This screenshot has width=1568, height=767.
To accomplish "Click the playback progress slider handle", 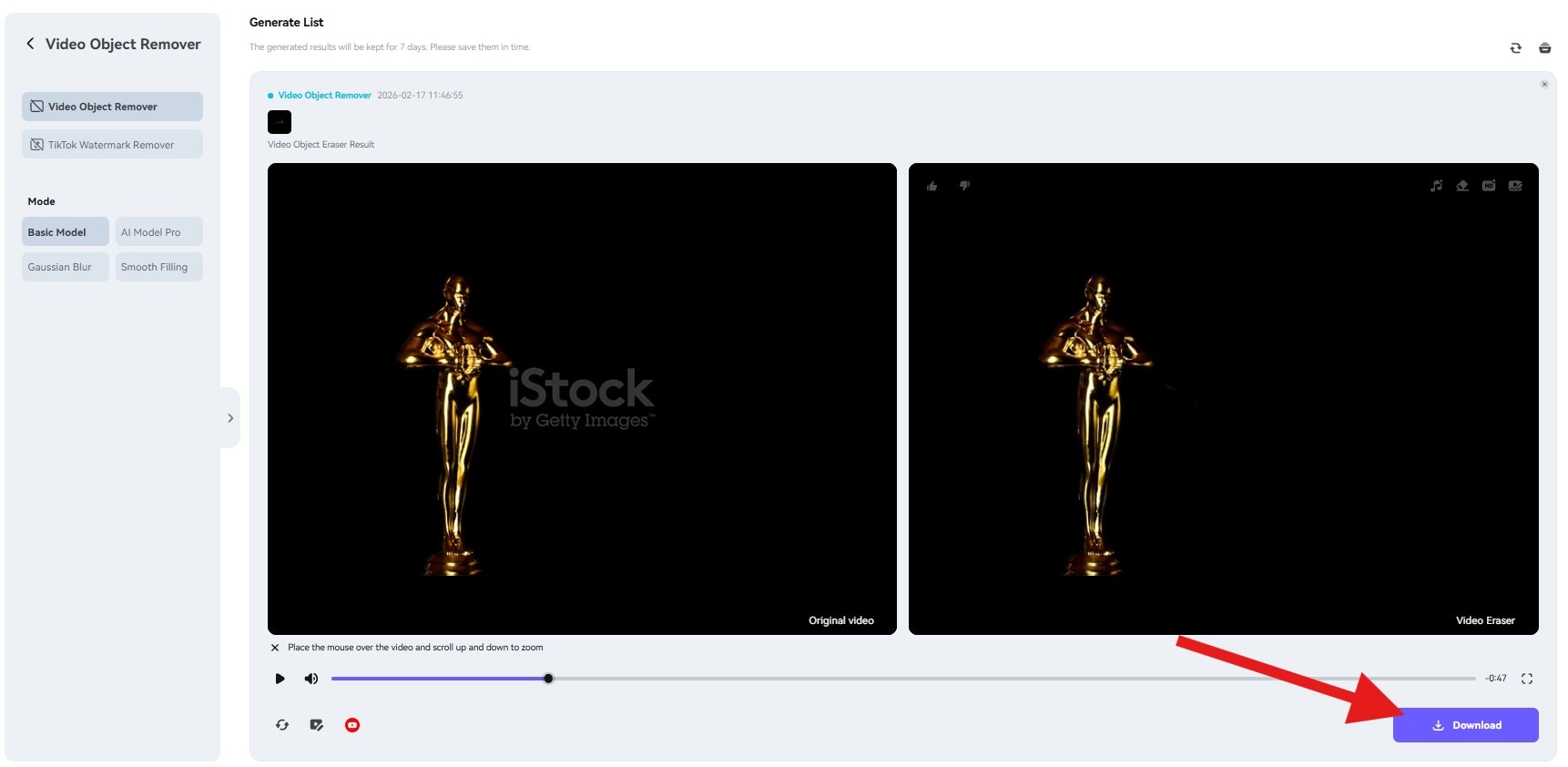I will click(x=548, y=679).
